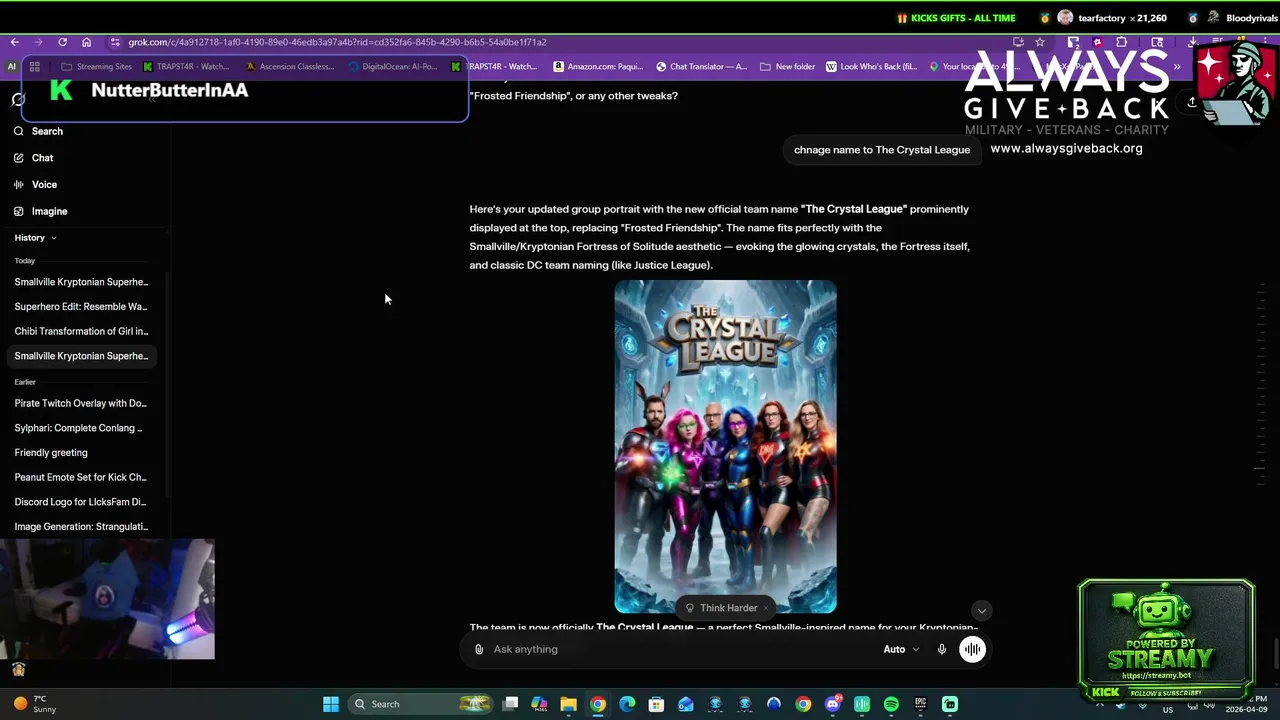Jump to bottom with down arrow button
The image size is (1280, 720).
(x=981, y=610)
